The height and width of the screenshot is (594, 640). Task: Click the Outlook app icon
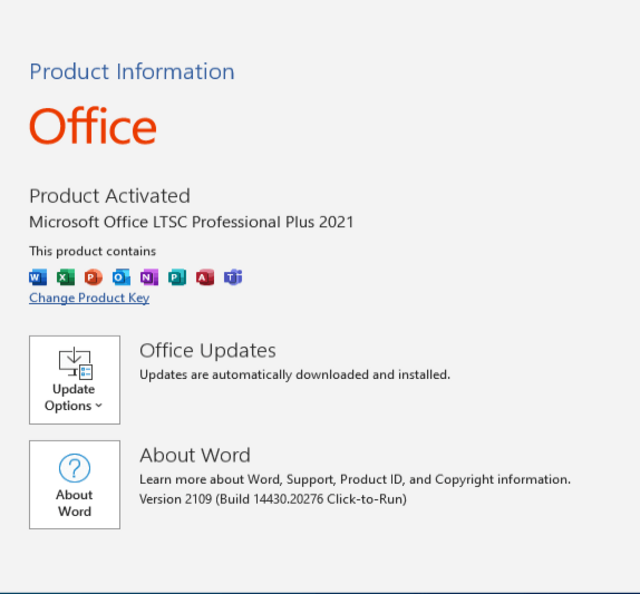(121, 277)
